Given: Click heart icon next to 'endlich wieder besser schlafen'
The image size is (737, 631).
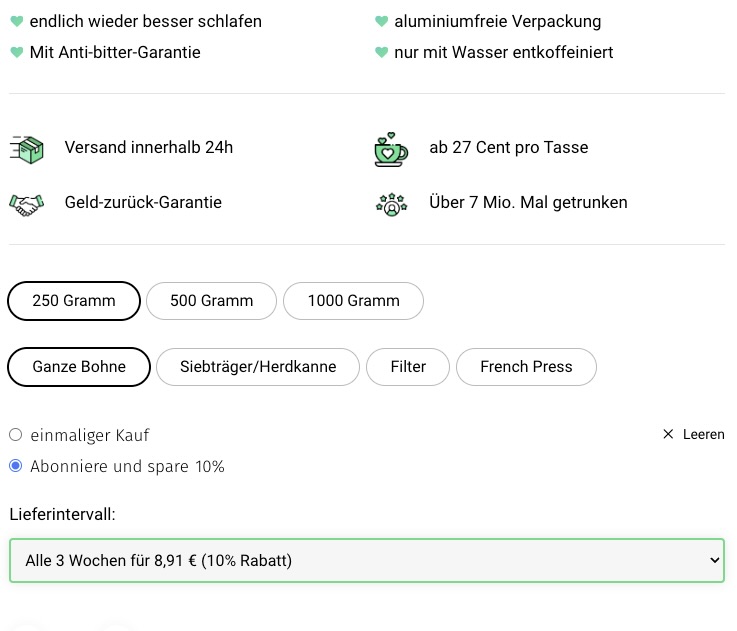Looking at the screenshot, I should pyautogui.click(x=16, y=22).
